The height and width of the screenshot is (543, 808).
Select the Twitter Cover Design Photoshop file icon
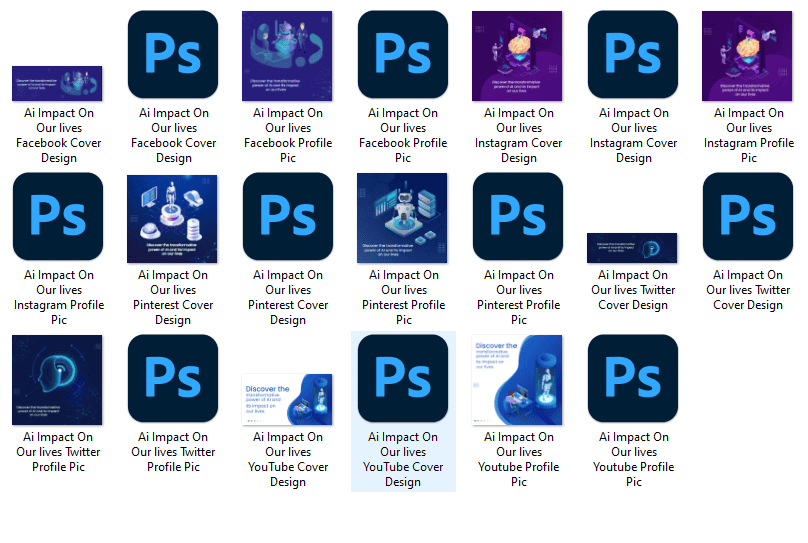tap(748, 216)
